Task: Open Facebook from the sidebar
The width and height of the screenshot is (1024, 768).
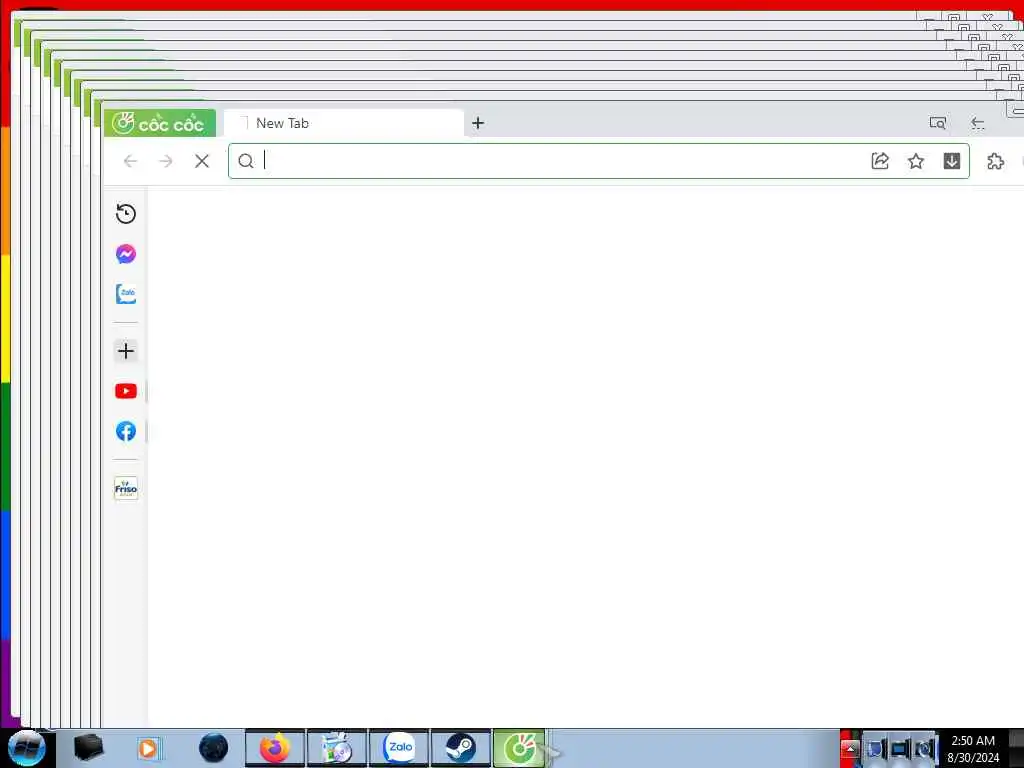Action: 126,431
